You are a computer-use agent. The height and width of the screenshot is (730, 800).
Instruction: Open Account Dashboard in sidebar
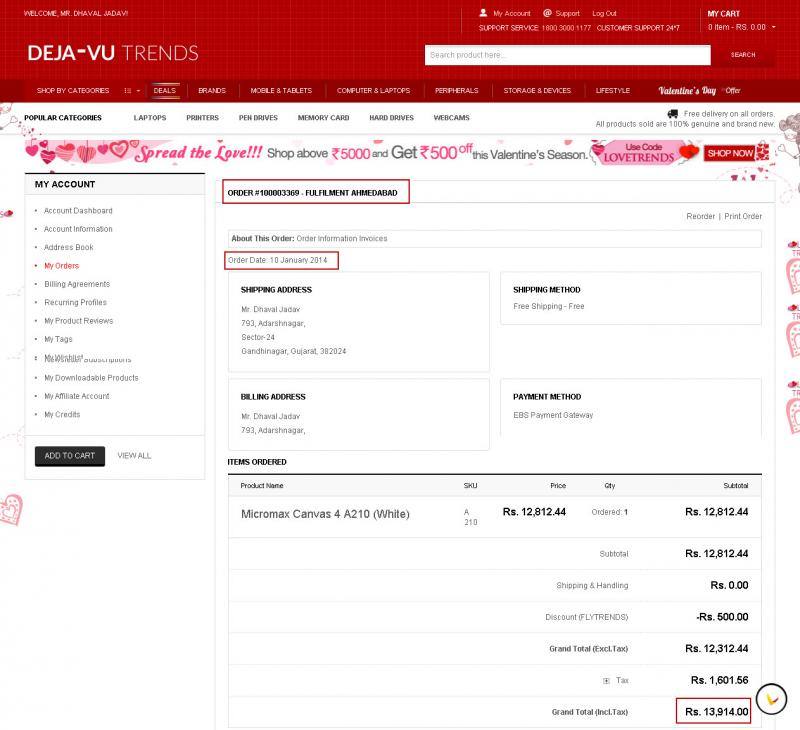[78, 211]
